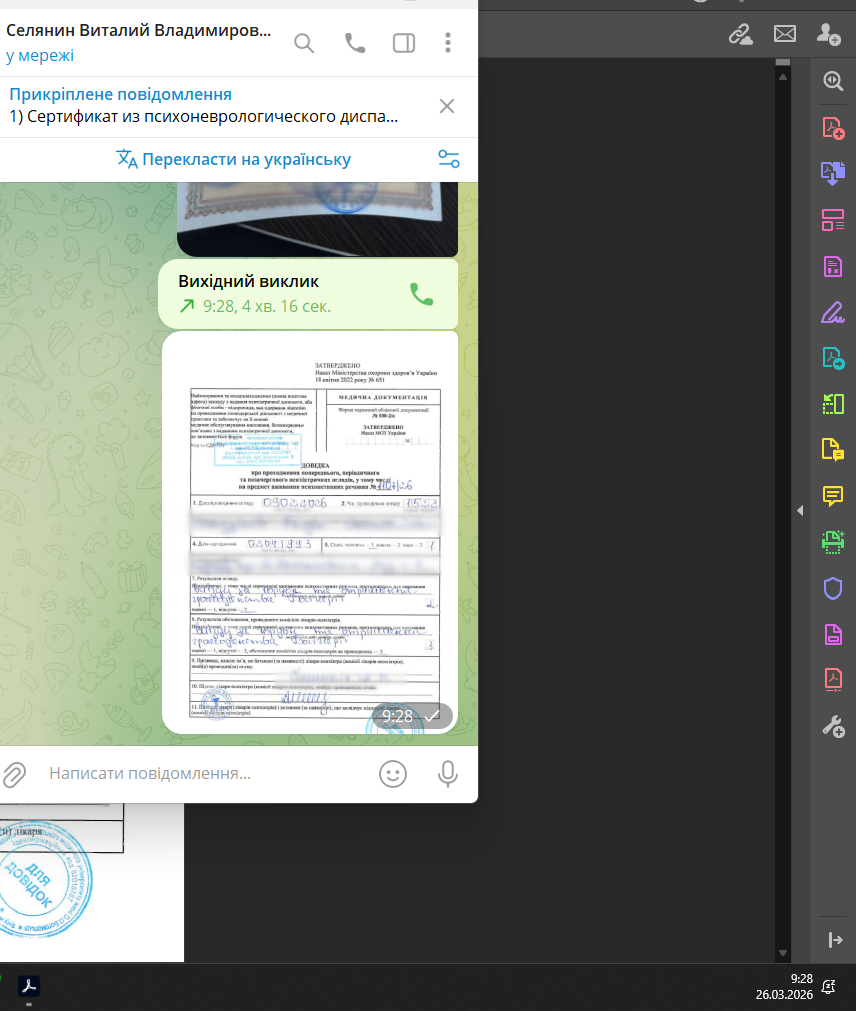Open chat name header Селянин Виталий
856x1011 pixels.
click(139, 30)
